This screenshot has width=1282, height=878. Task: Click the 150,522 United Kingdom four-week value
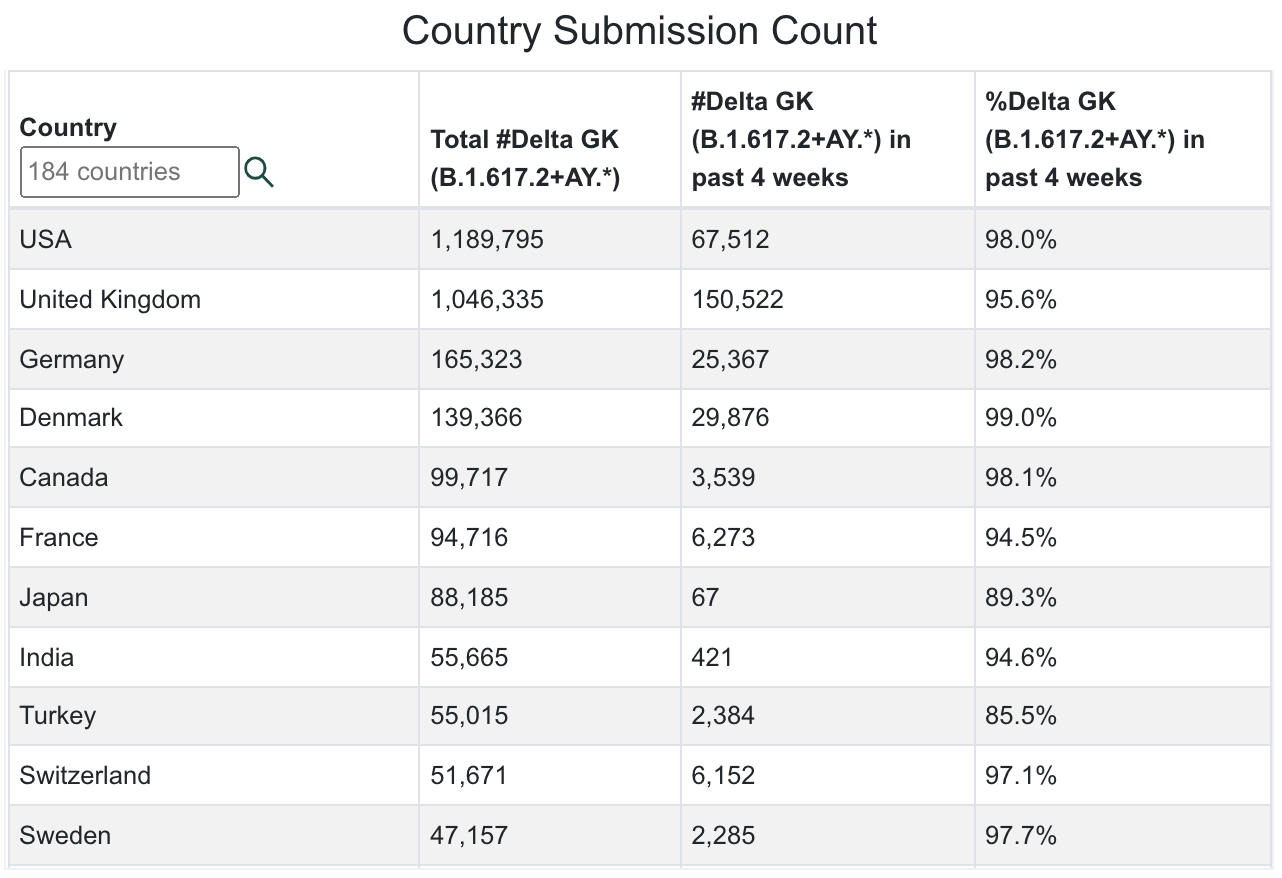point(737,300)
